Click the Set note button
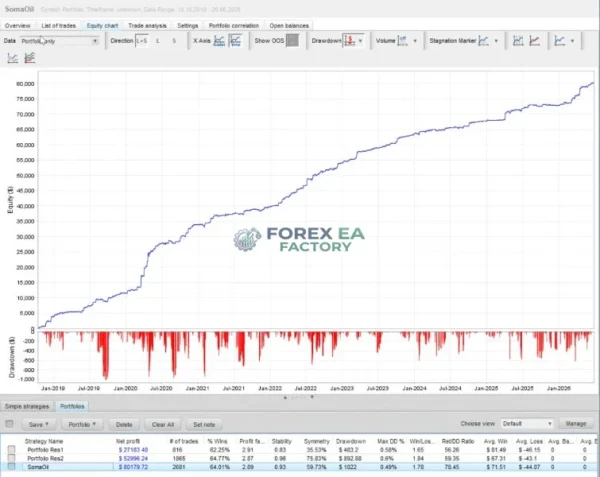The image size is (600, 477). [204, 425]
